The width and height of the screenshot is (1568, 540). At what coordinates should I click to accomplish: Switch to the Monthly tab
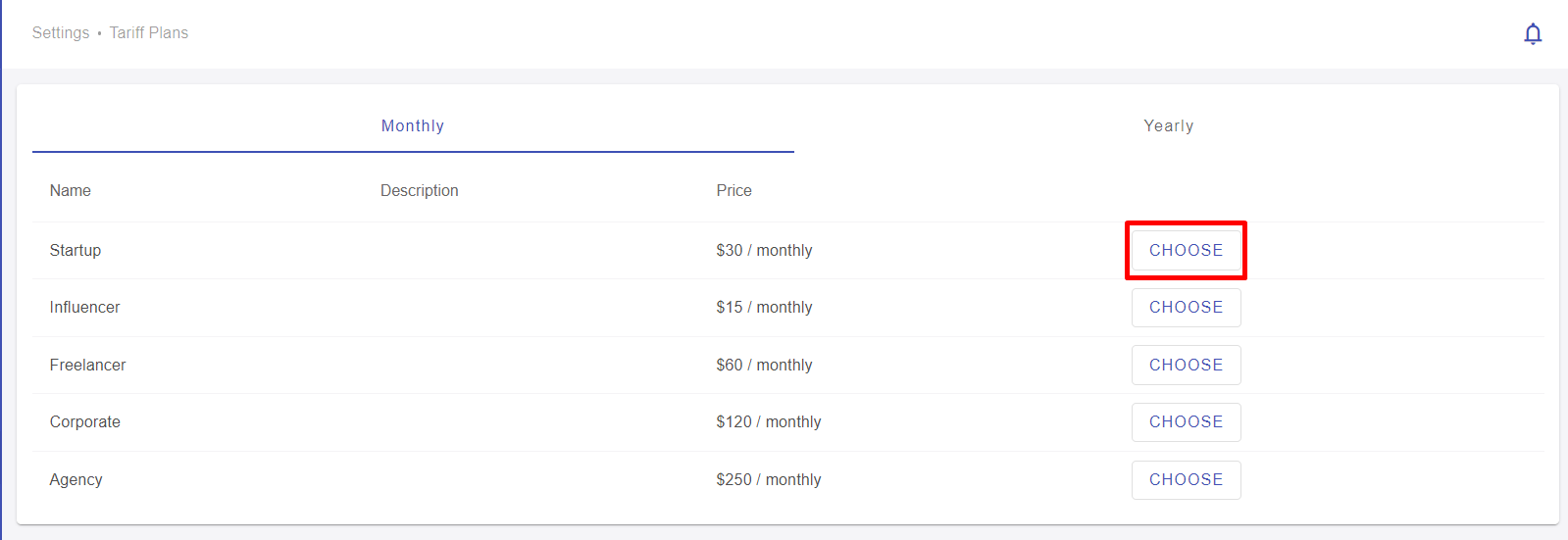413,126
